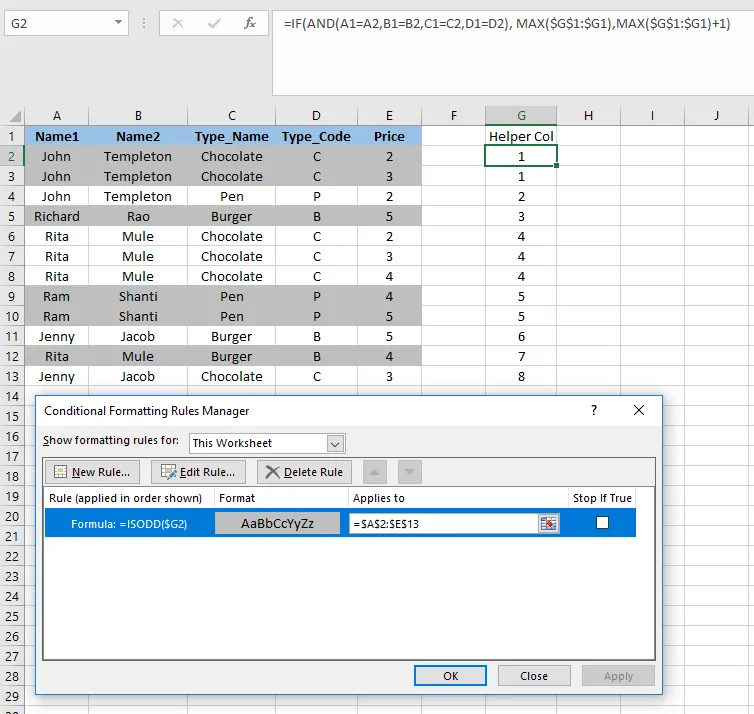754x714 pixels.
Task: Click the Edit Rule button
Action: pos(198,472)
